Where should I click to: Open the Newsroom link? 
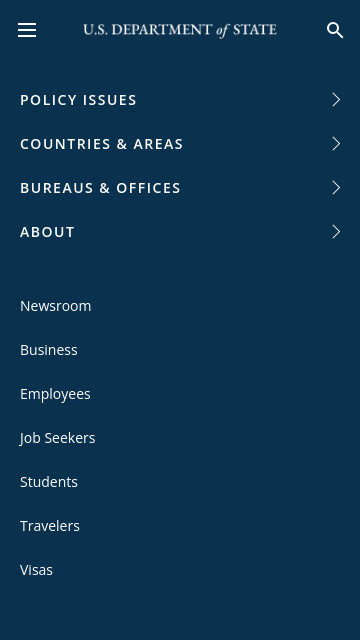(x=56, y=306)
